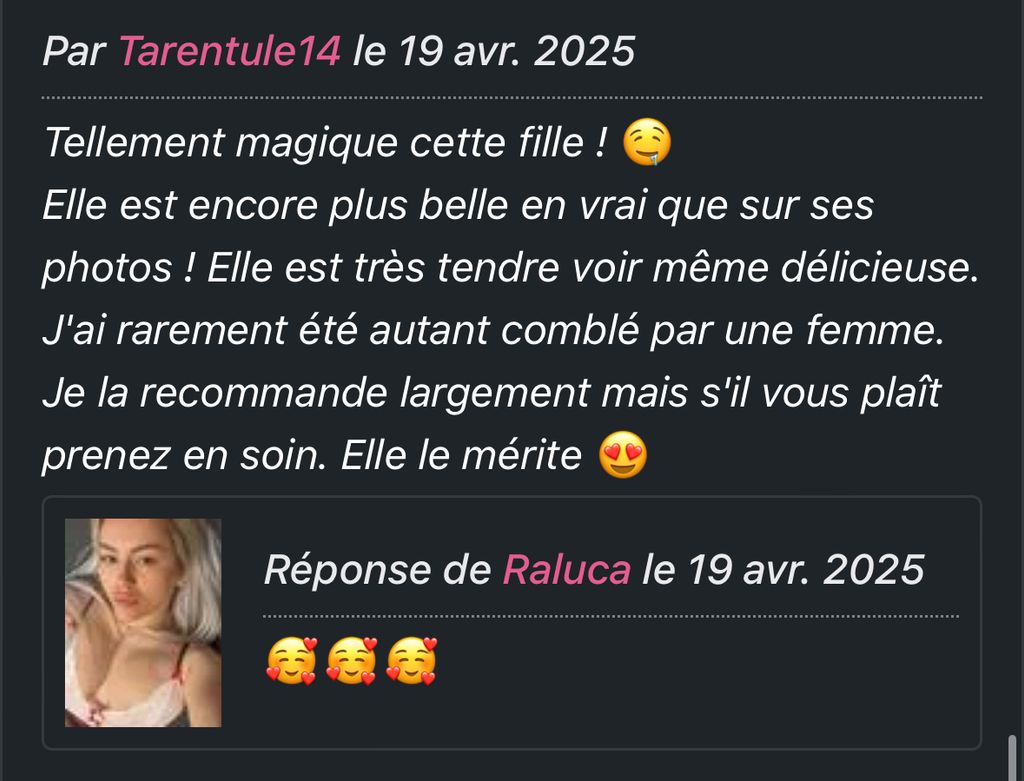Click the review date beside Tarentule14
Viewport: 1024px width, 781px height.
click(494, 51)
